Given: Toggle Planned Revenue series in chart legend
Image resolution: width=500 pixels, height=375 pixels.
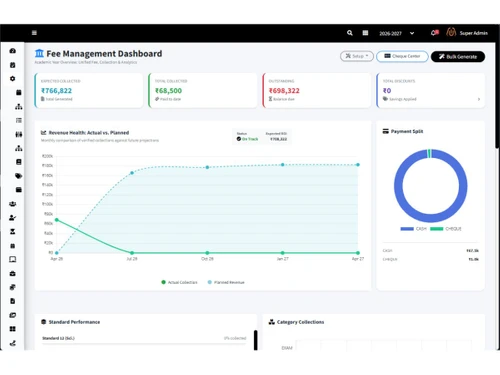Looking at the screenshot, I should click(226, 282).
